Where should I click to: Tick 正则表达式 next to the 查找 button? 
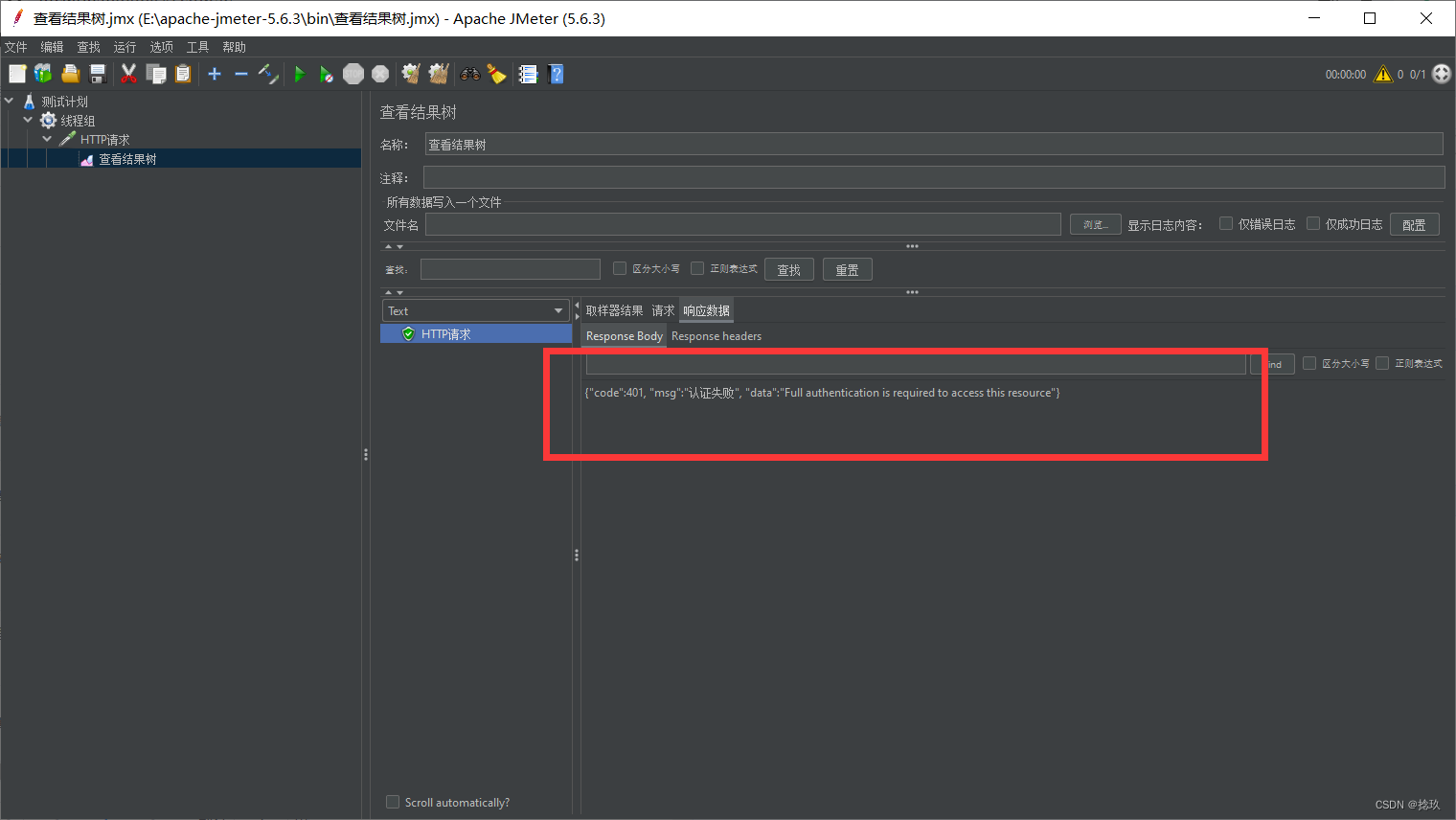(697, 268)
